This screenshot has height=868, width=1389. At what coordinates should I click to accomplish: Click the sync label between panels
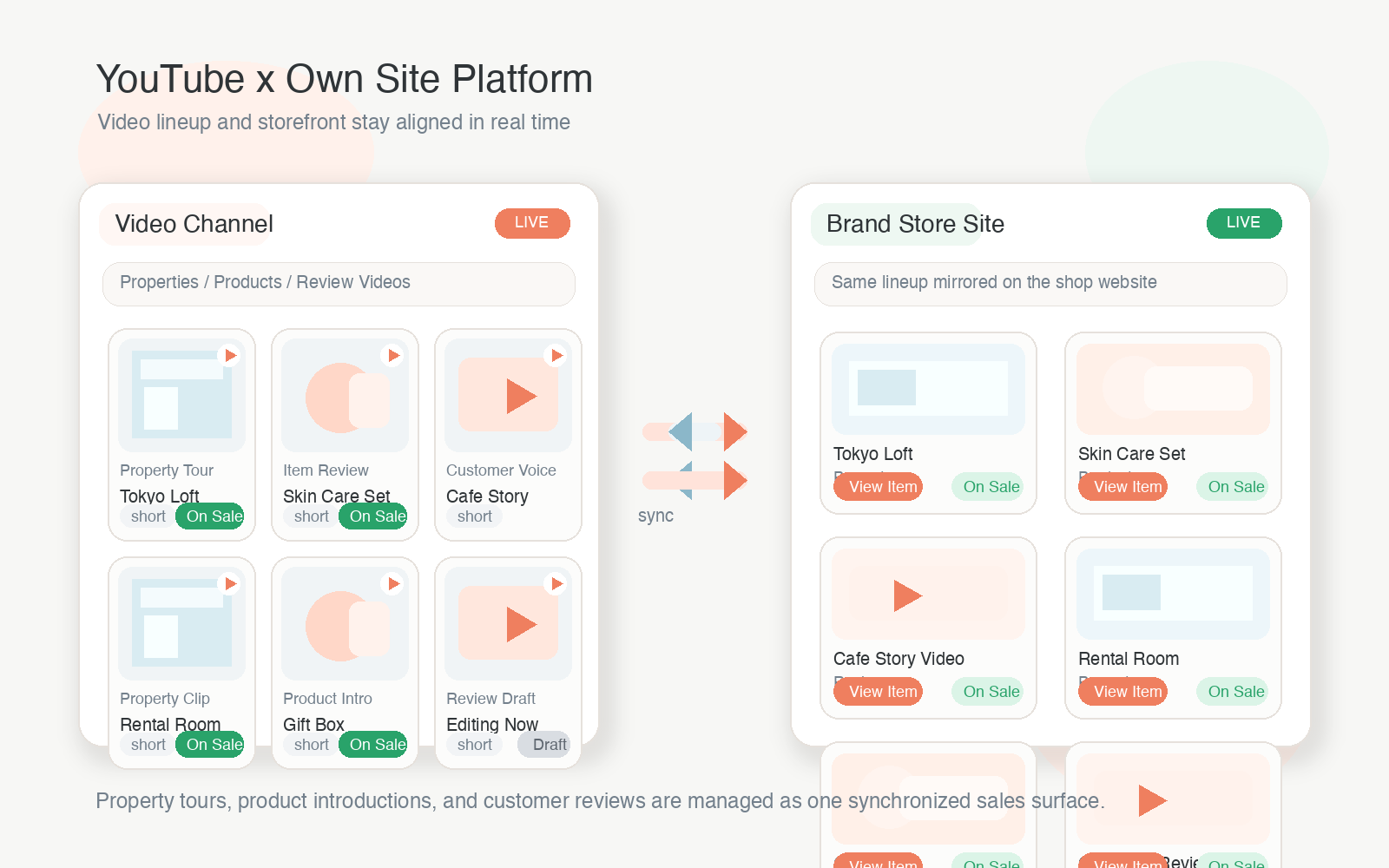pos(655,516)
